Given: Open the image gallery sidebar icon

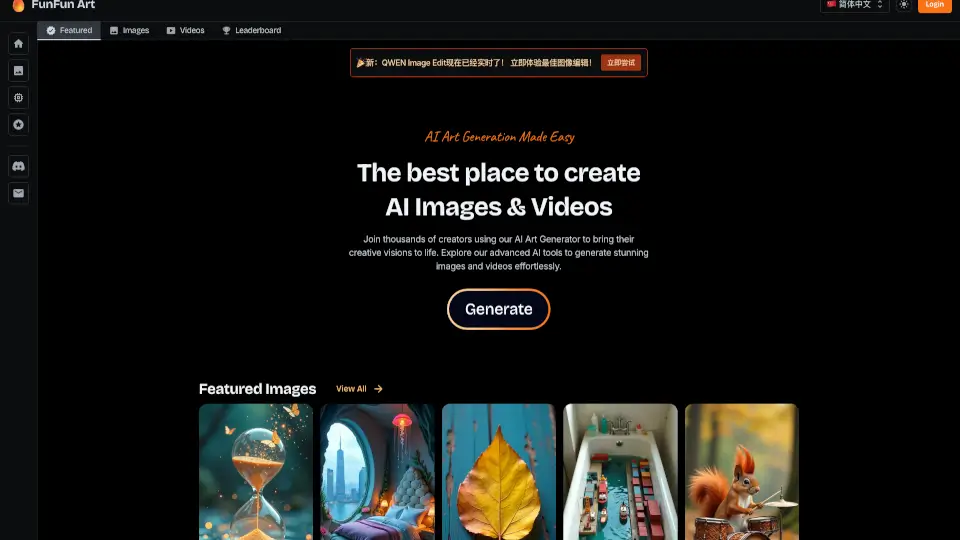Looking at the screenshot, I should tap(18, 70).
